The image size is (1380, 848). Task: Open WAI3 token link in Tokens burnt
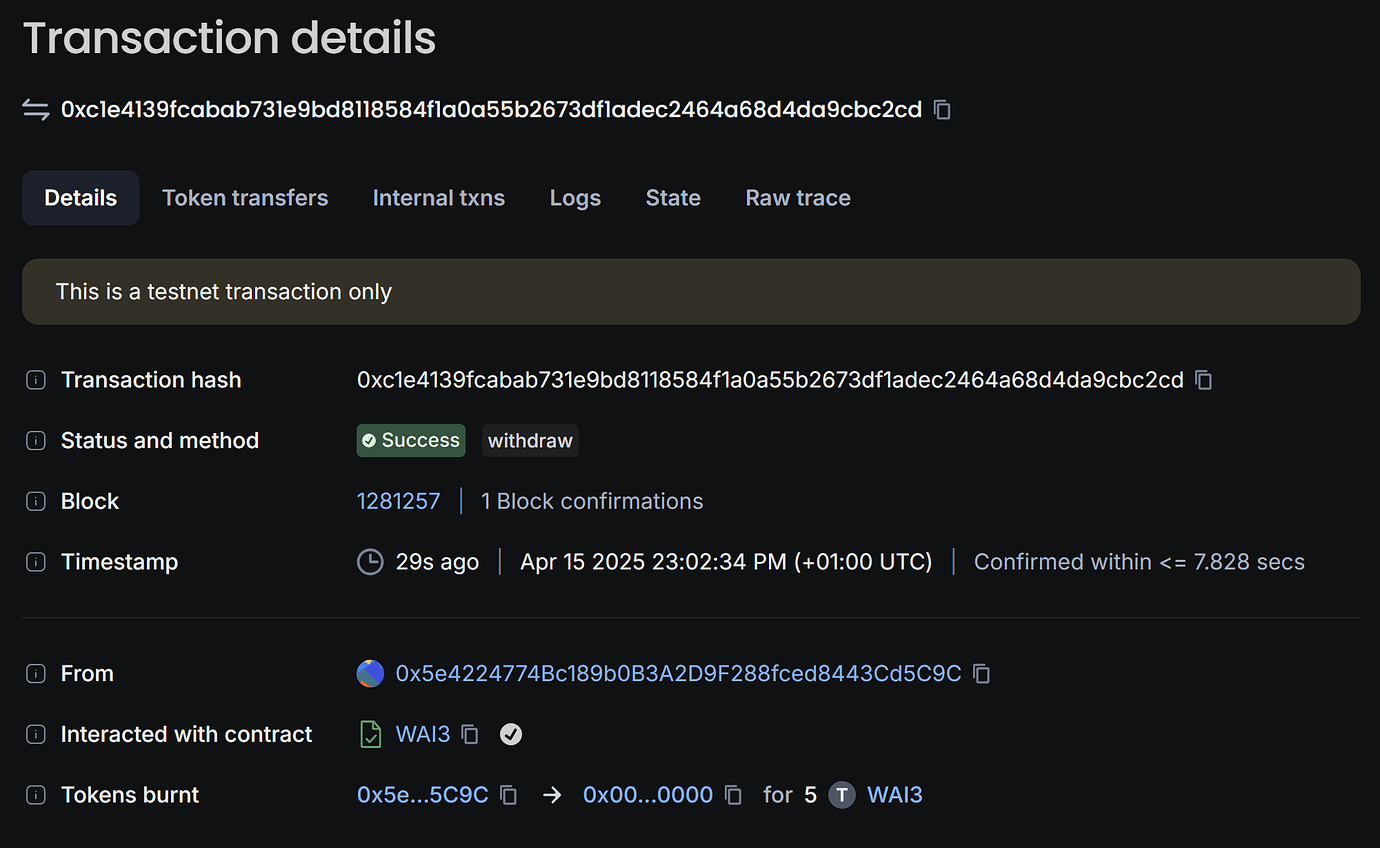pos(894,795)
